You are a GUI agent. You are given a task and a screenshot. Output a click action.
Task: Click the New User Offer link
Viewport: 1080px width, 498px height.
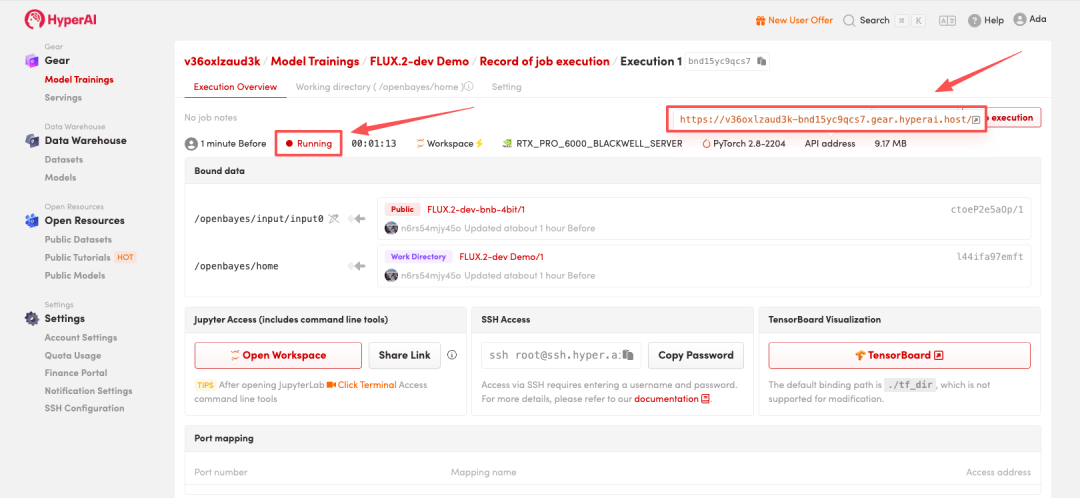[800, 20]
